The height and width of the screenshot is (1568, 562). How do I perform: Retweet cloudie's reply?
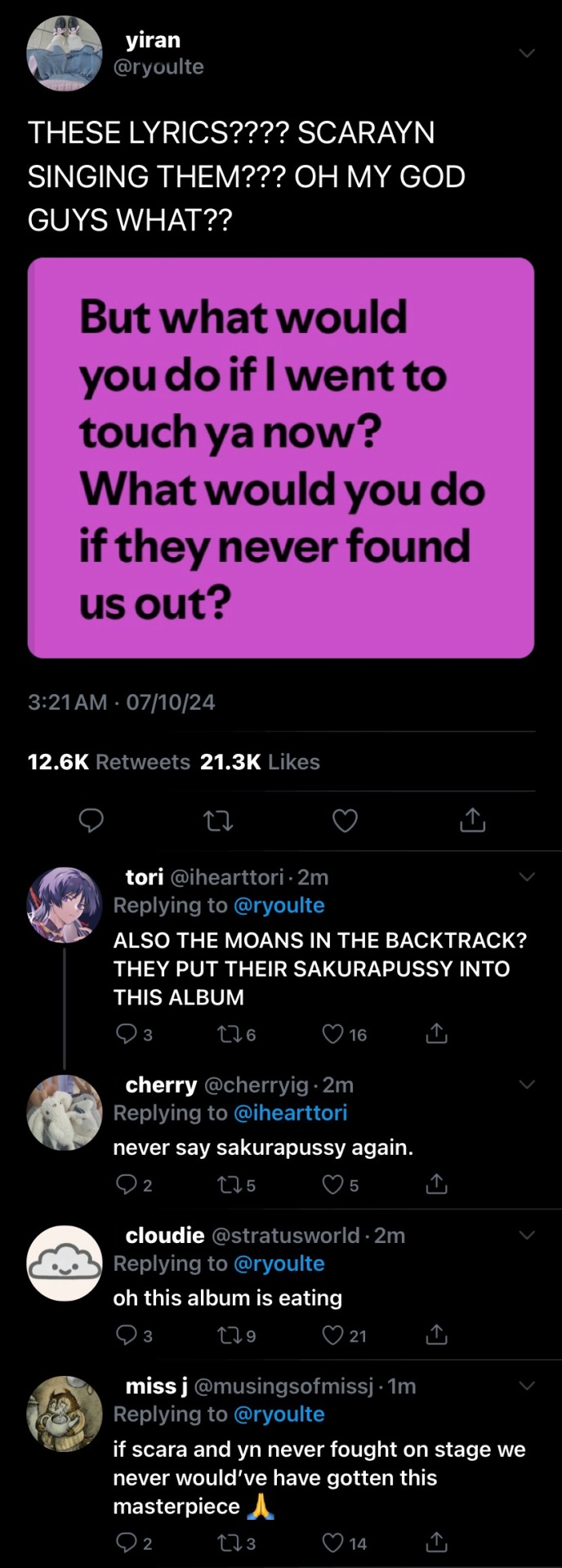[228, 1335]
